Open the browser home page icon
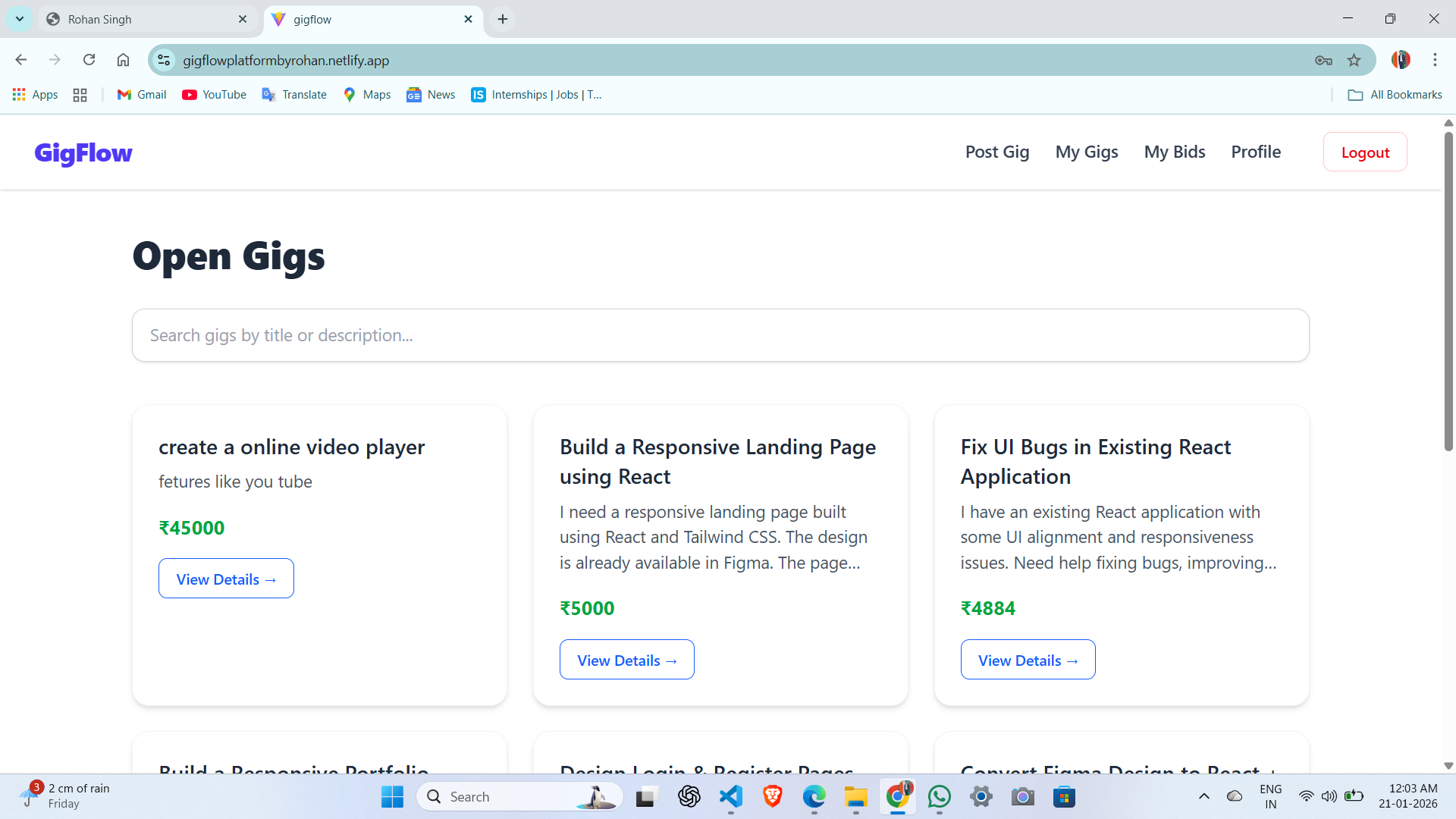Viewport: 1456px width, 819px height. click(123, 60)
